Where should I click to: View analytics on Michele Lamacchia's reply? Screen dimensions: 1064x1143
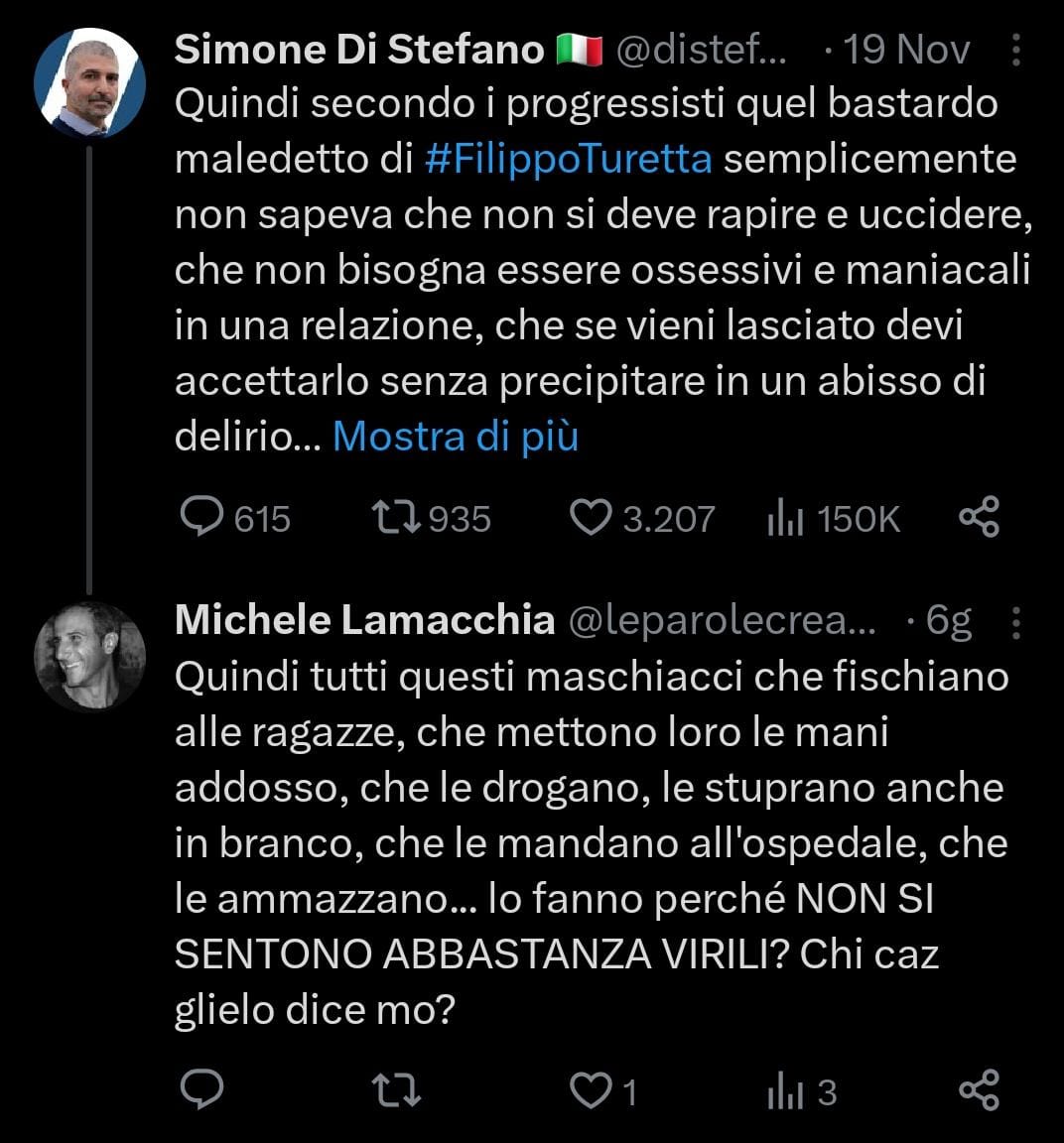click(784, 1090)
